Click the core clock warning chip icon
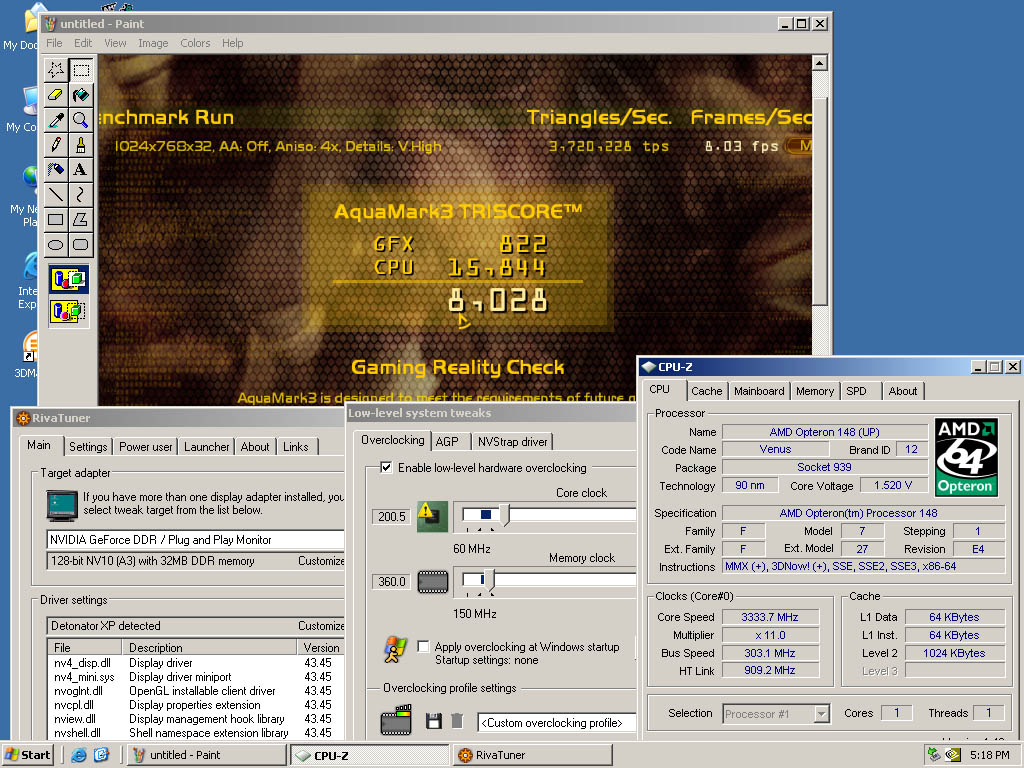The height and width of the screenshot is (768, 1024). [432, 517]
